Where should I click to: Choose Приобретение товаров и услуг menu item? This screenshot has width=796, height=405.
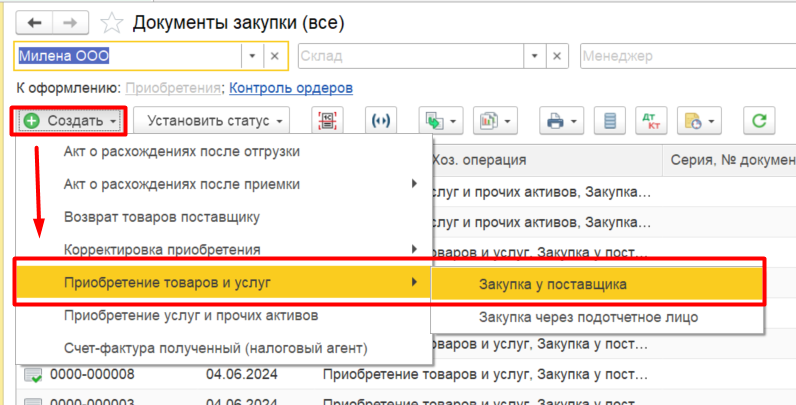pos(224,282)
